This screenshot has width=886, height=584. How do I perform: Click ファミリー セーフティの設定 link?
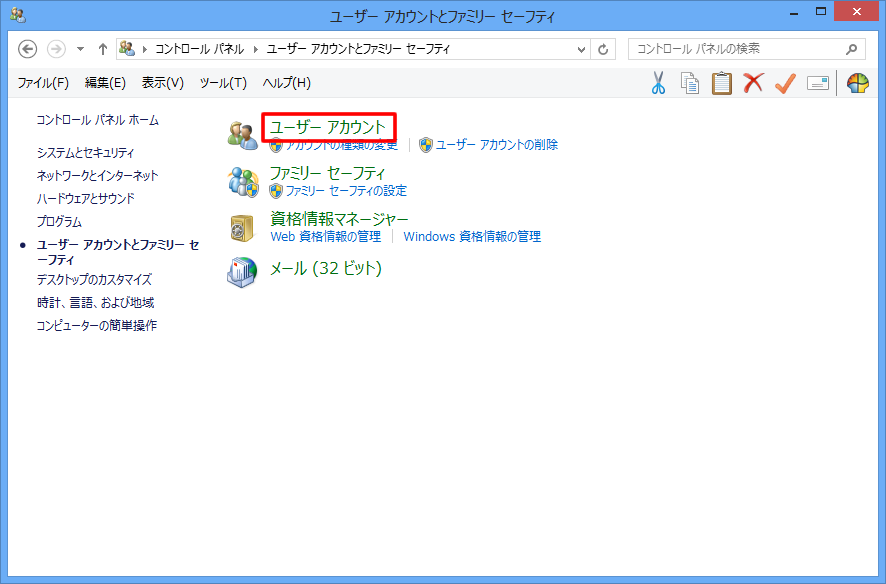[x=346, y=191]
